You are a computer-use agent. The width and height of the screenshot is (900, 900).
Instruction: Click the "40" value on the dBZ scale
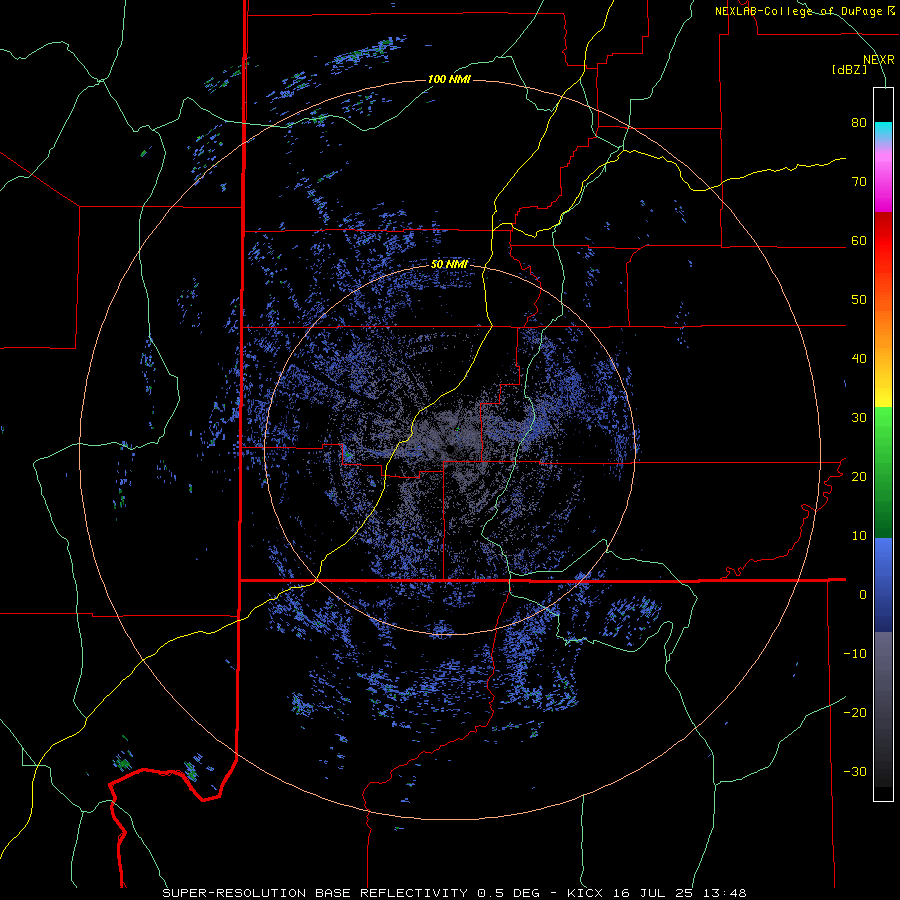859,359
